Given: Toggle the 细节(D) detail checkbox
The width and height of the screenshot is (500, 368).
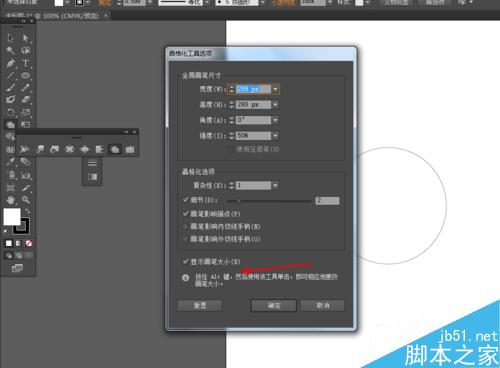Looking at the screenshot, I should point(186,200).
